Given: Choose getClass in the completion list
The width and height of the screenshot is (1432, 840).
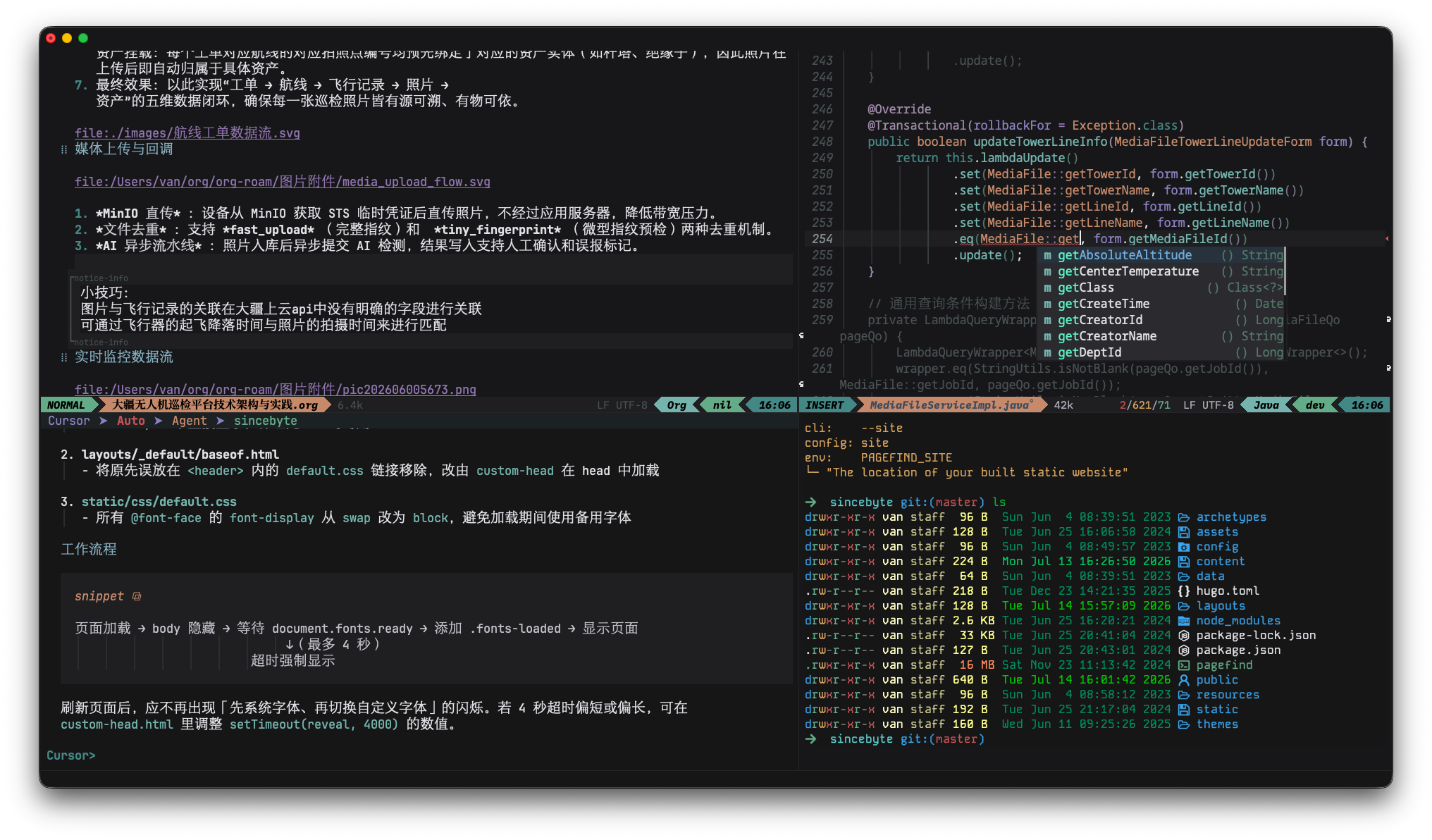Looking at the screenshot, I should (1162, 288).
